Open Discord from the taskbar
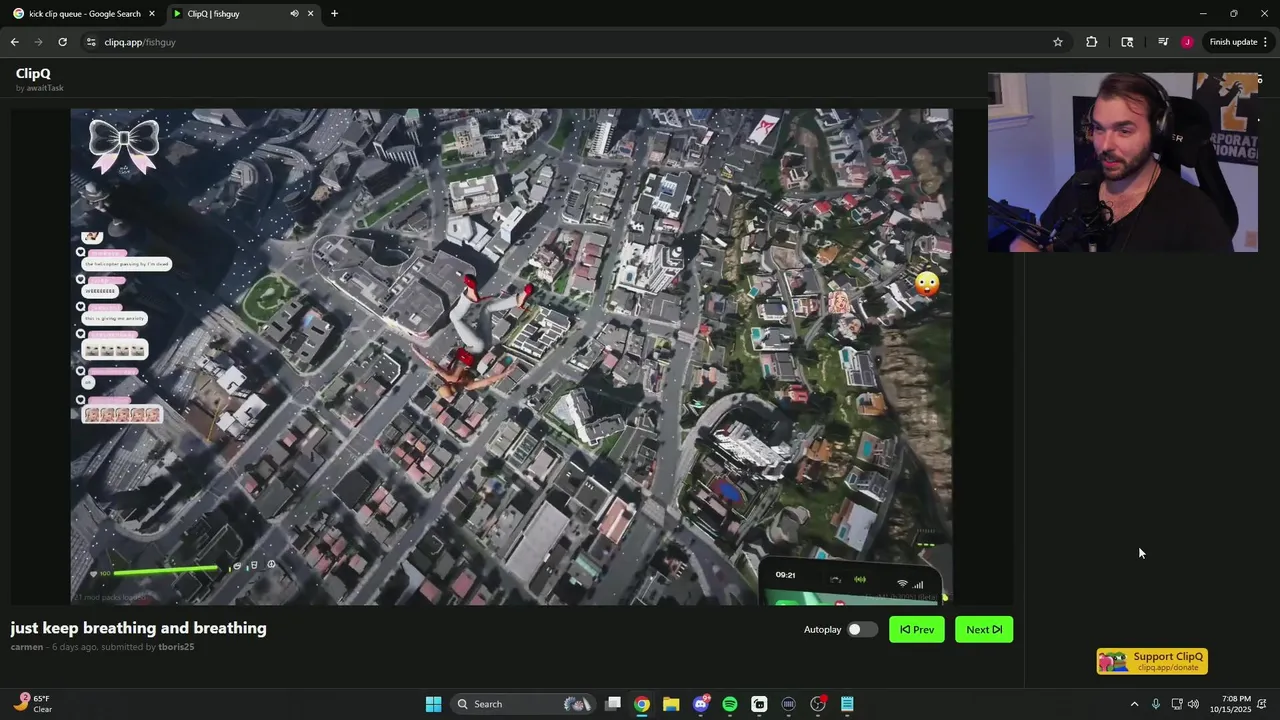1280x720 pixels. (701, 704)
